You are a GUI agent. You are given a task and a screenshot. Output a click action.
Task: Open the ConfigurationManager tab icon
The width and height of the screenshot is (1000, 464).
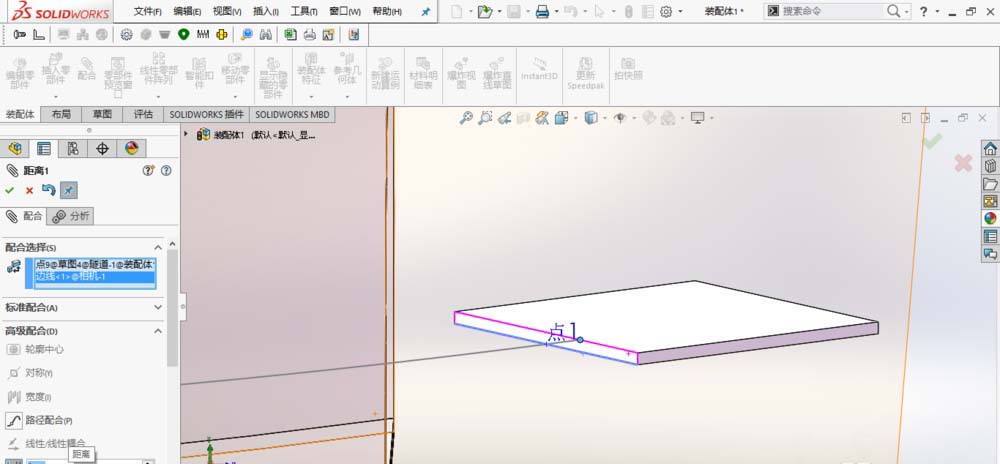coord(73,149)
